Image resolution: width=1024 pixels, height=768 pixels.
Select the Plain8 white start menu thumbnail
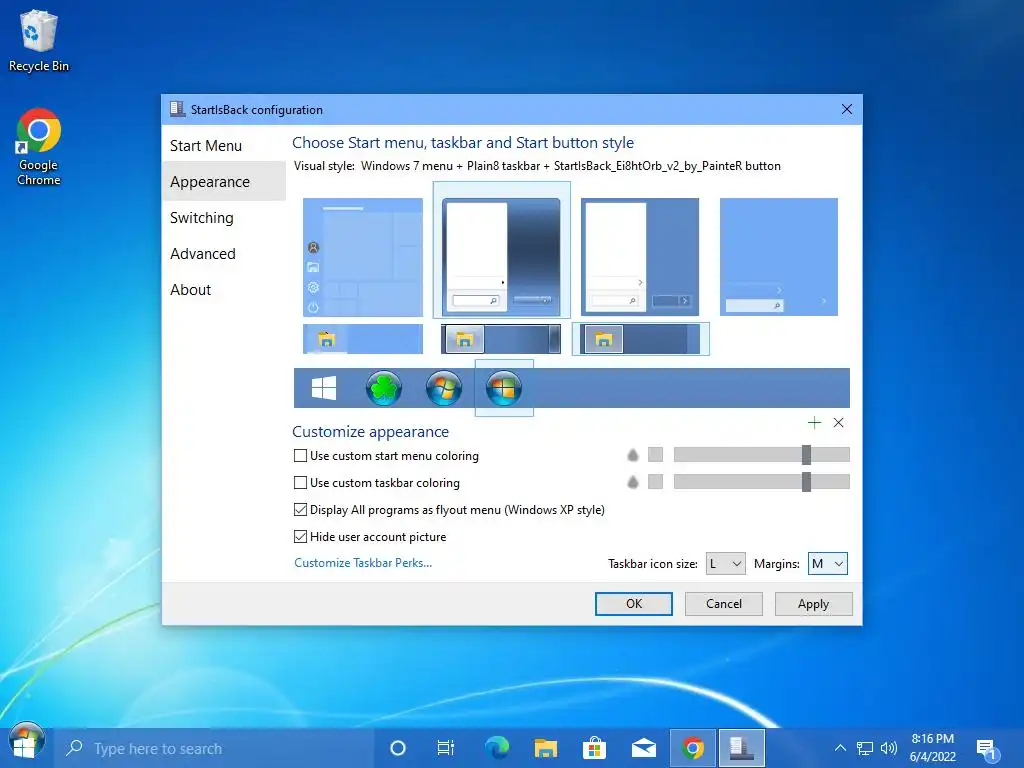640,257
